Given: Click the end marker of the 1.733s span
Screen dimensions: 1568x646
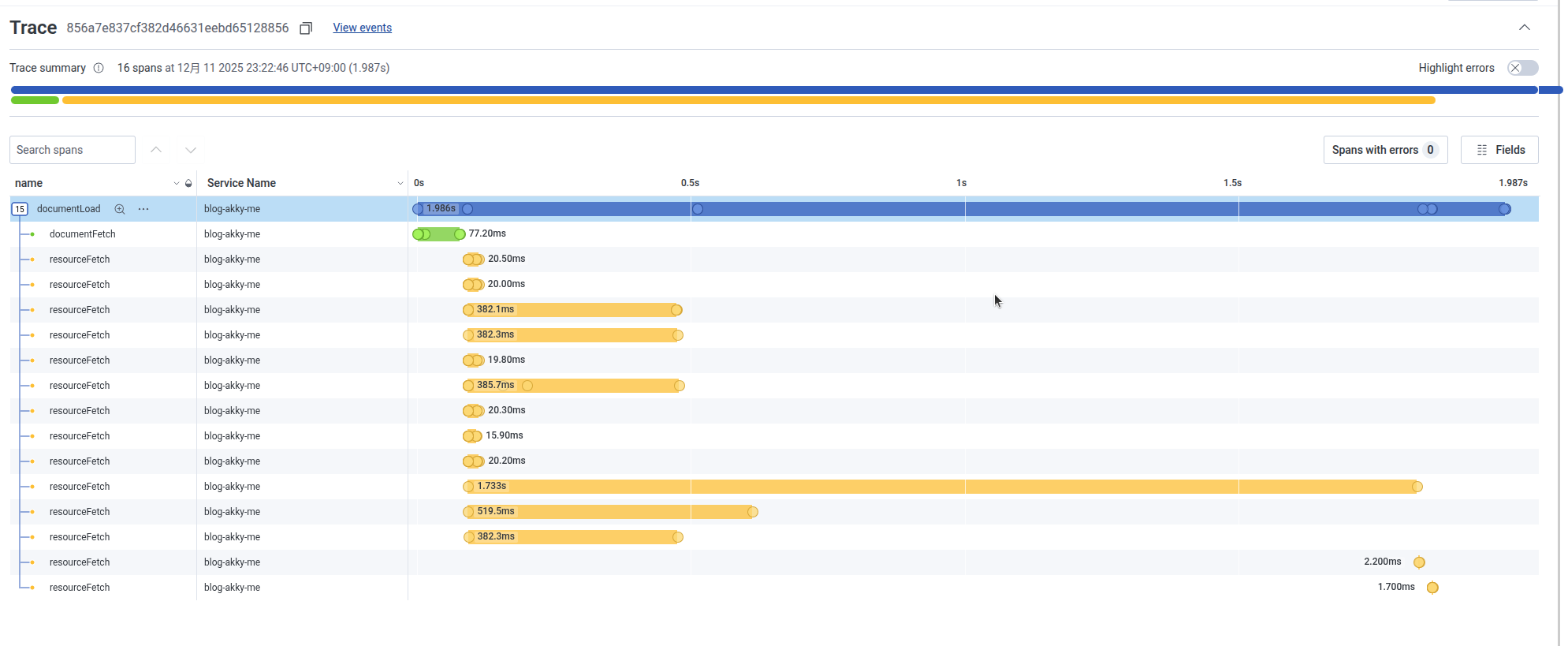Looking at the screenshot, I should click(x=1417, y=487).
